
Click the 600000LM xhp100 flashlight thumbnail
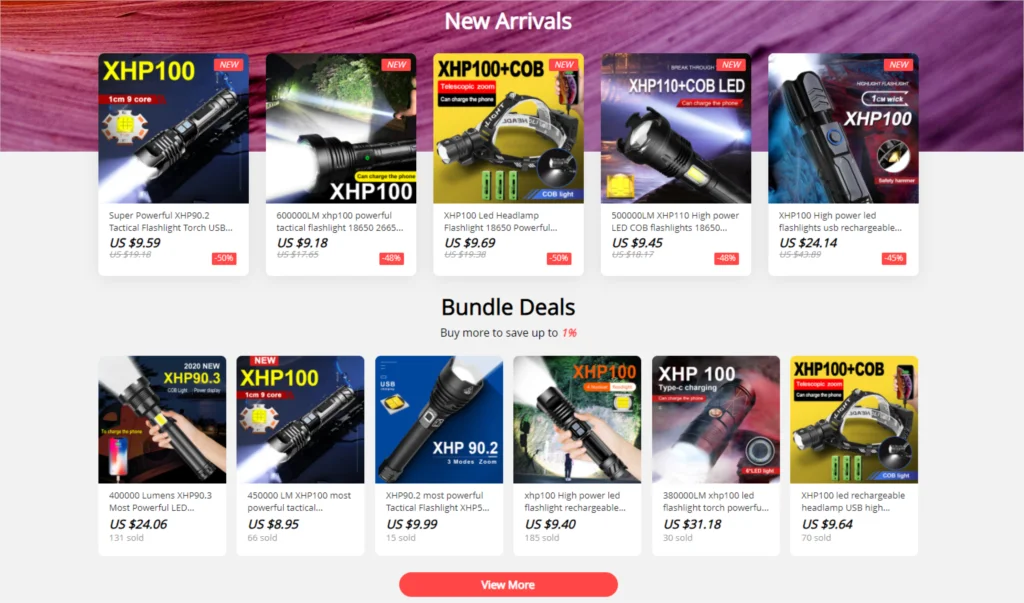341,128
